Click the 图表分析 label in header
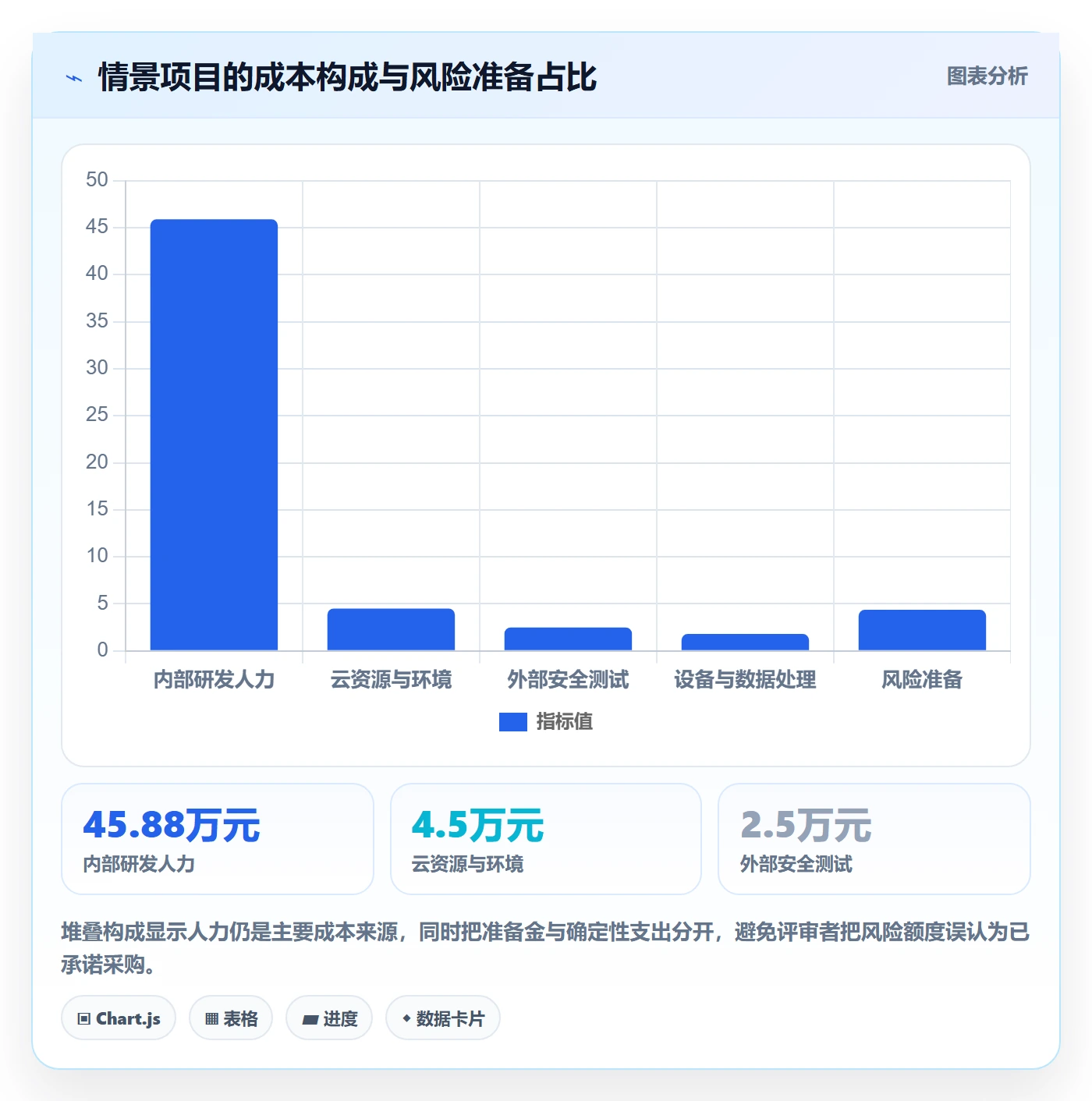1092x1101 pixels. [x=987, y=76]
